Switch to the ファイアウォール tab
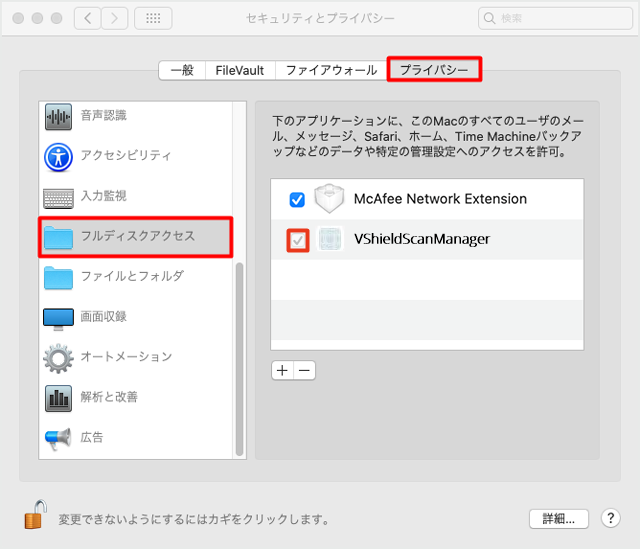This screenshot has height=549, width=640. click(331, 70)
